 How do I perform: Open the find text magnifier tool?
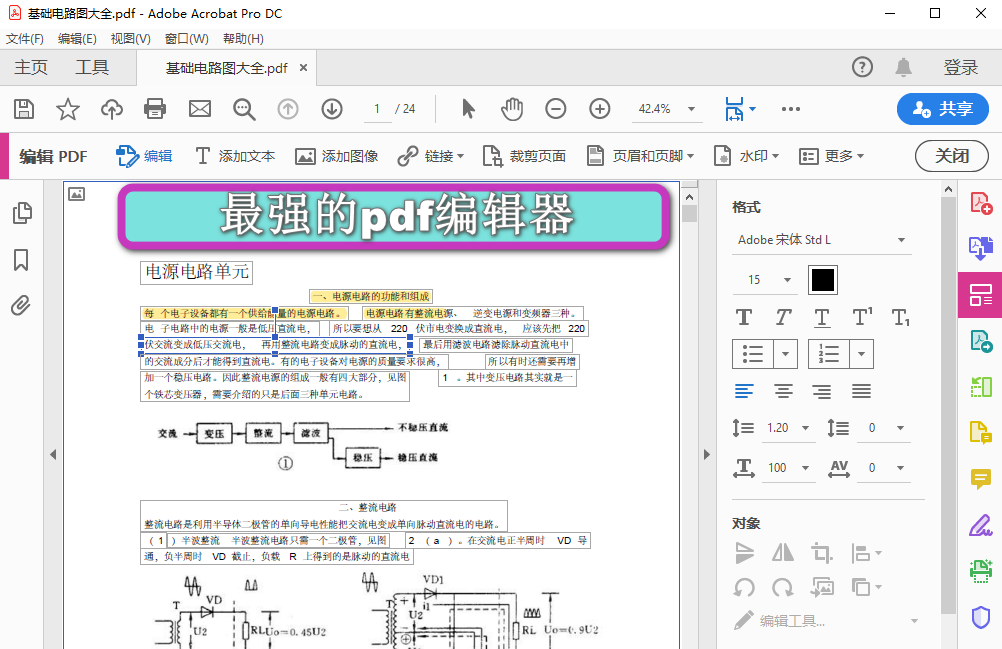point(244,109)
